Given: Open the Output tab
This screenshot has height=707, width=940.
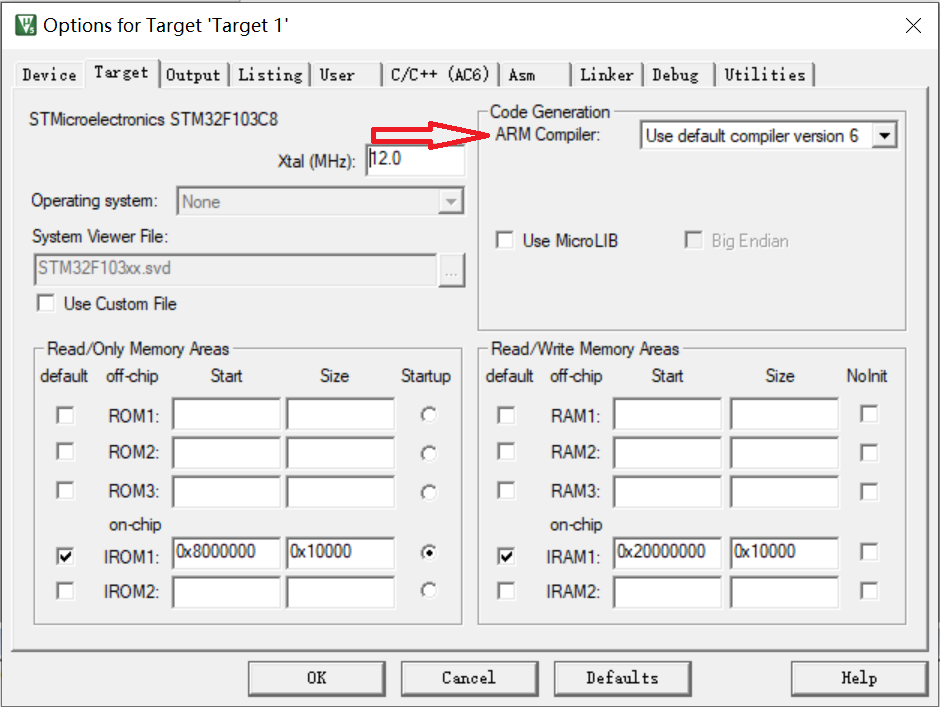Looking at the screenshot, I should pos(193,75).
